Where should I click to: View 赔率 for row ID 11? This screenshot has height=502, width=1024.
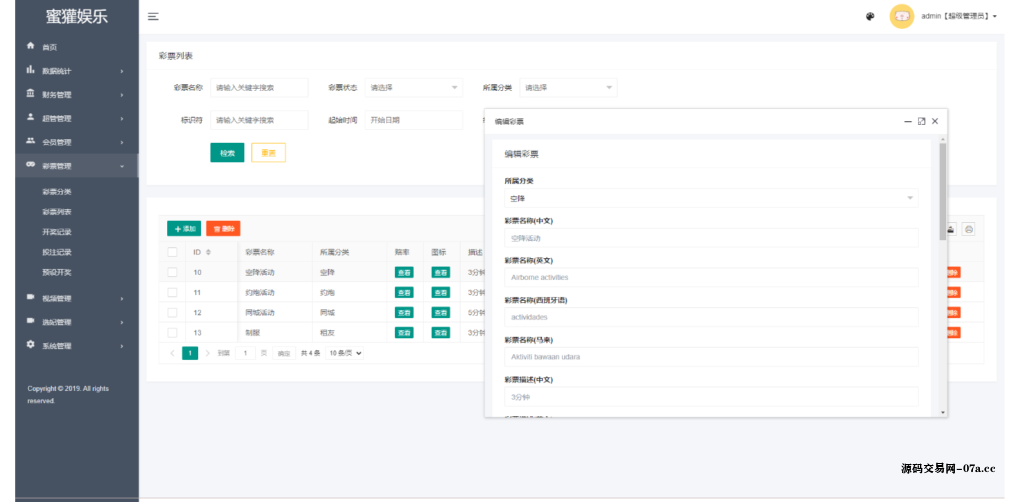click(404, 292)
